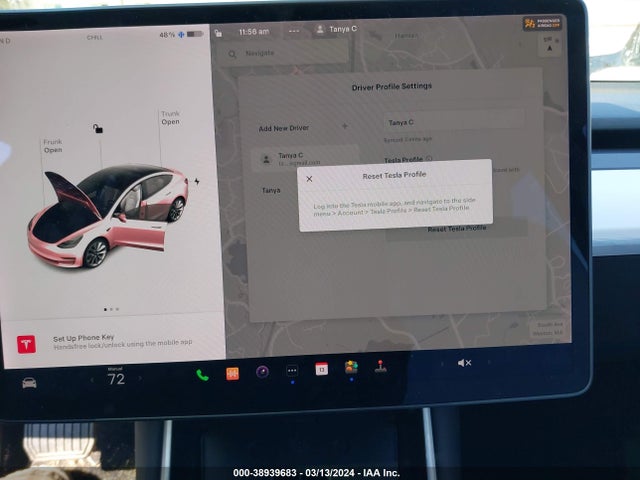Open the phone app in bottom bar
Viewport: 640px width, 480px height.
tap(202, 375)
